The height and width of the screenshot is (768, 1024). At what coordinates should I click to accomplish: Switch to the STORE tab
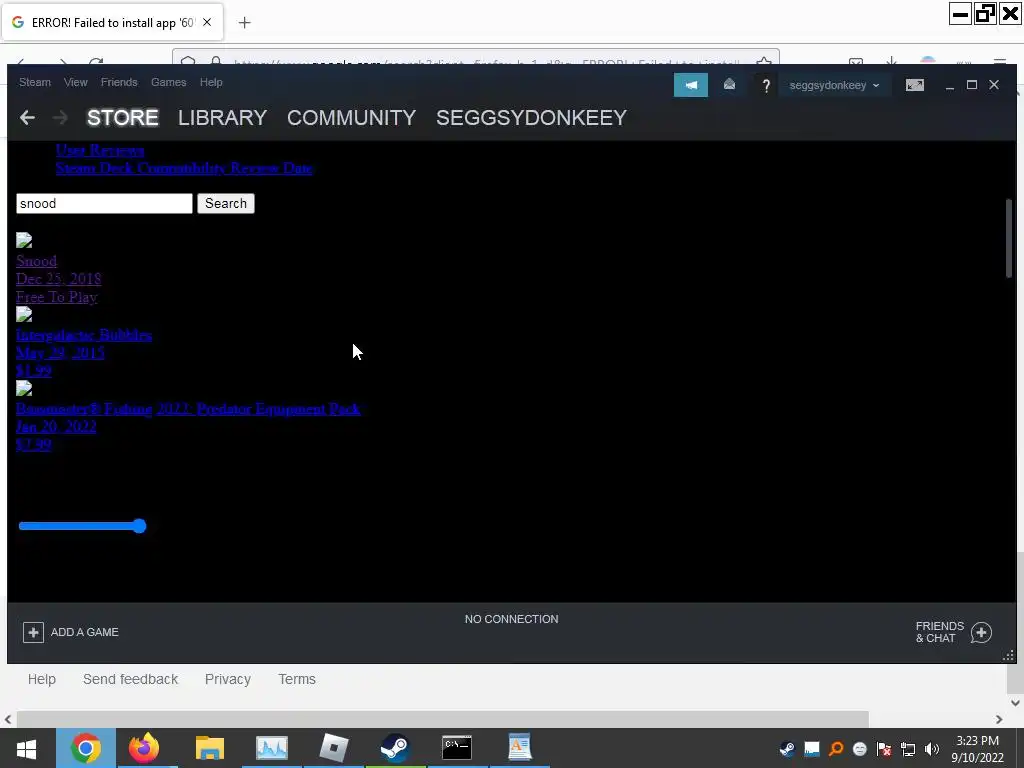(x=123, y=118)
